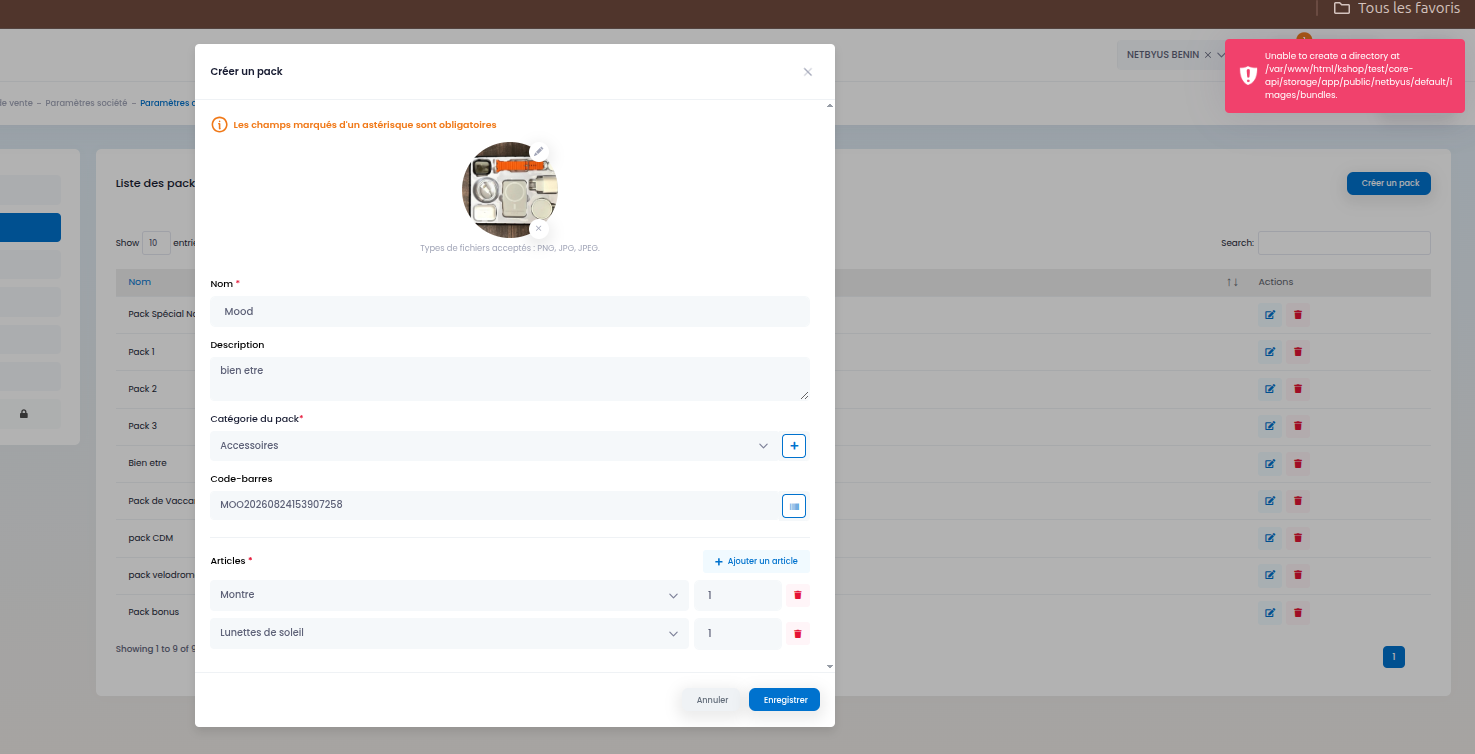Delete the Montre article row
Image resolution: width=1475 pixels, height=754 pixels.
click(798, 595)
